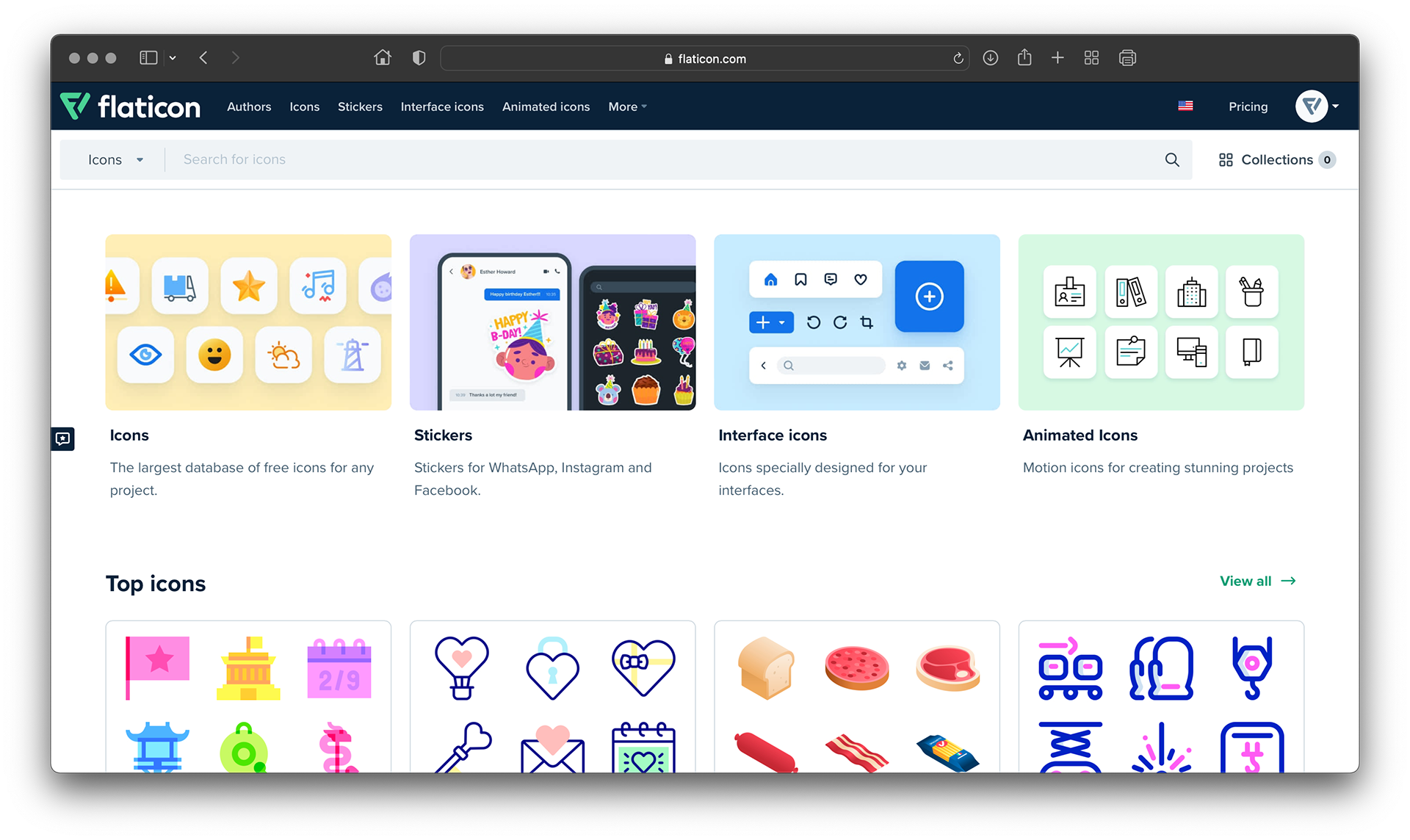Viewport: 1410px width, 840px height.
Task: Open the Stickers category thumbnail
Action: (552, 322)
